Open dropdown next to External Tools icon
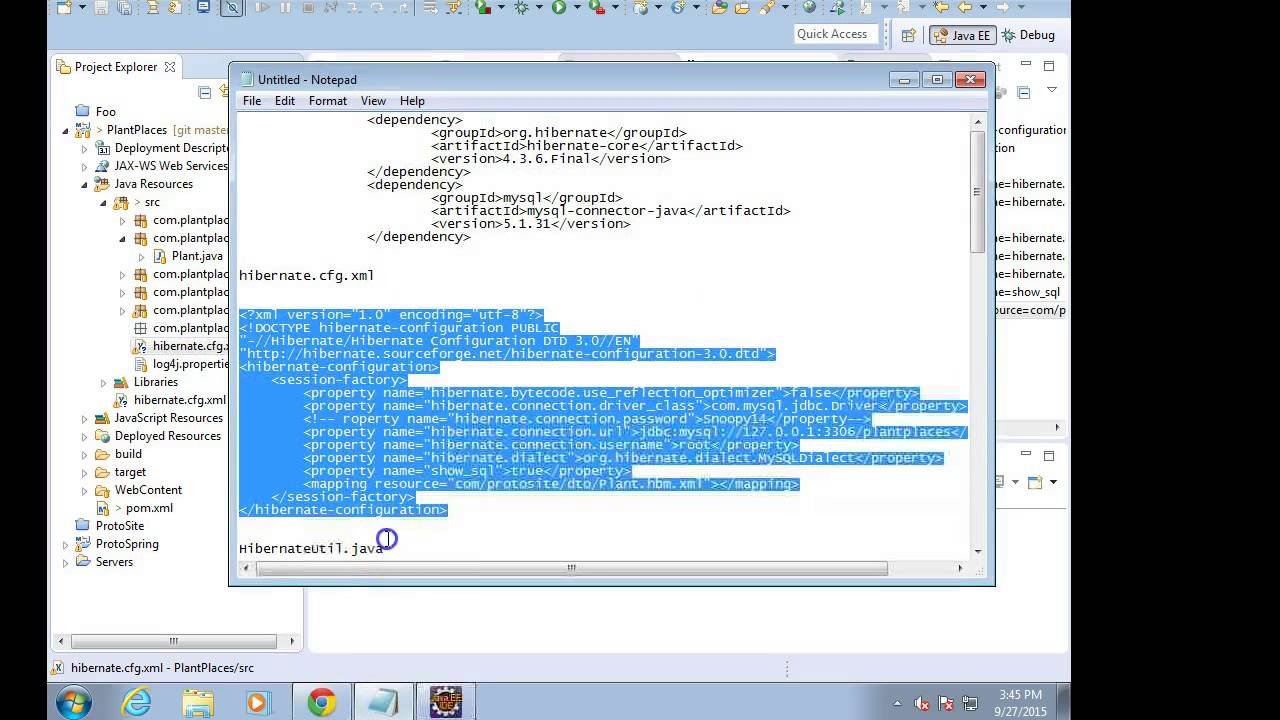 pyautogui.click(x=615, y=8)
